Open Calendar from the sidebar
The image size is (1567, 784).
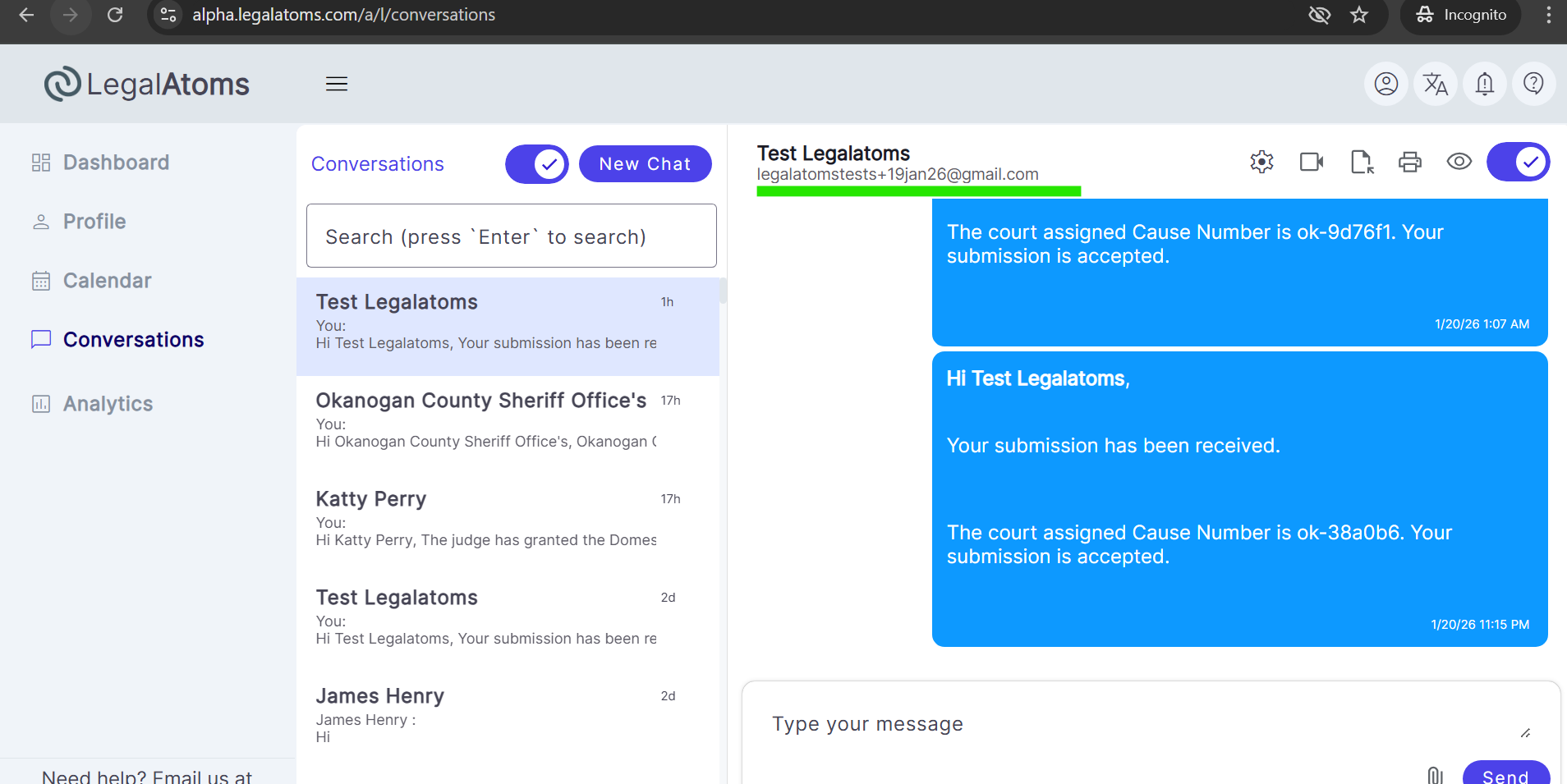tap(107, 281)
